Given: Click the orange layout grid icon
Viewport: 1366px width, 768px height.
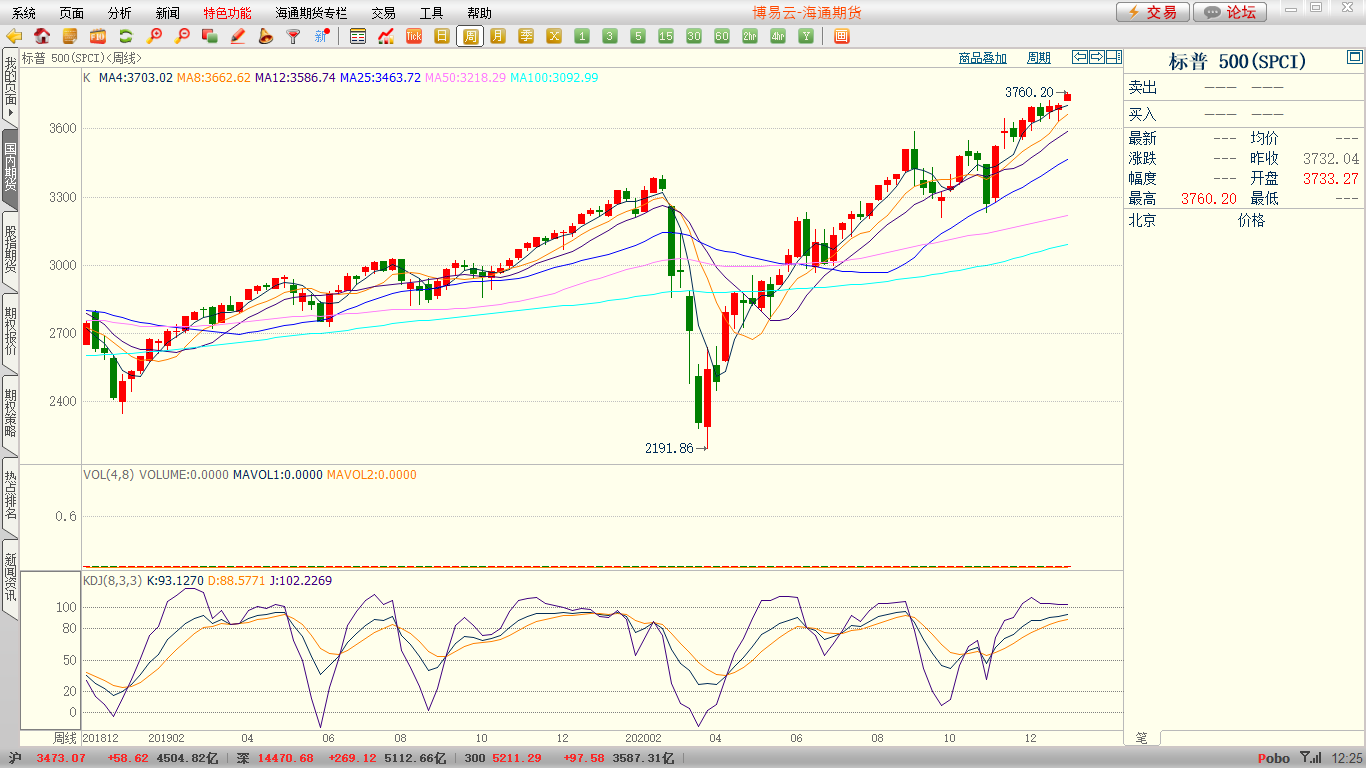Looking at the screenshot, I should 841,36.
